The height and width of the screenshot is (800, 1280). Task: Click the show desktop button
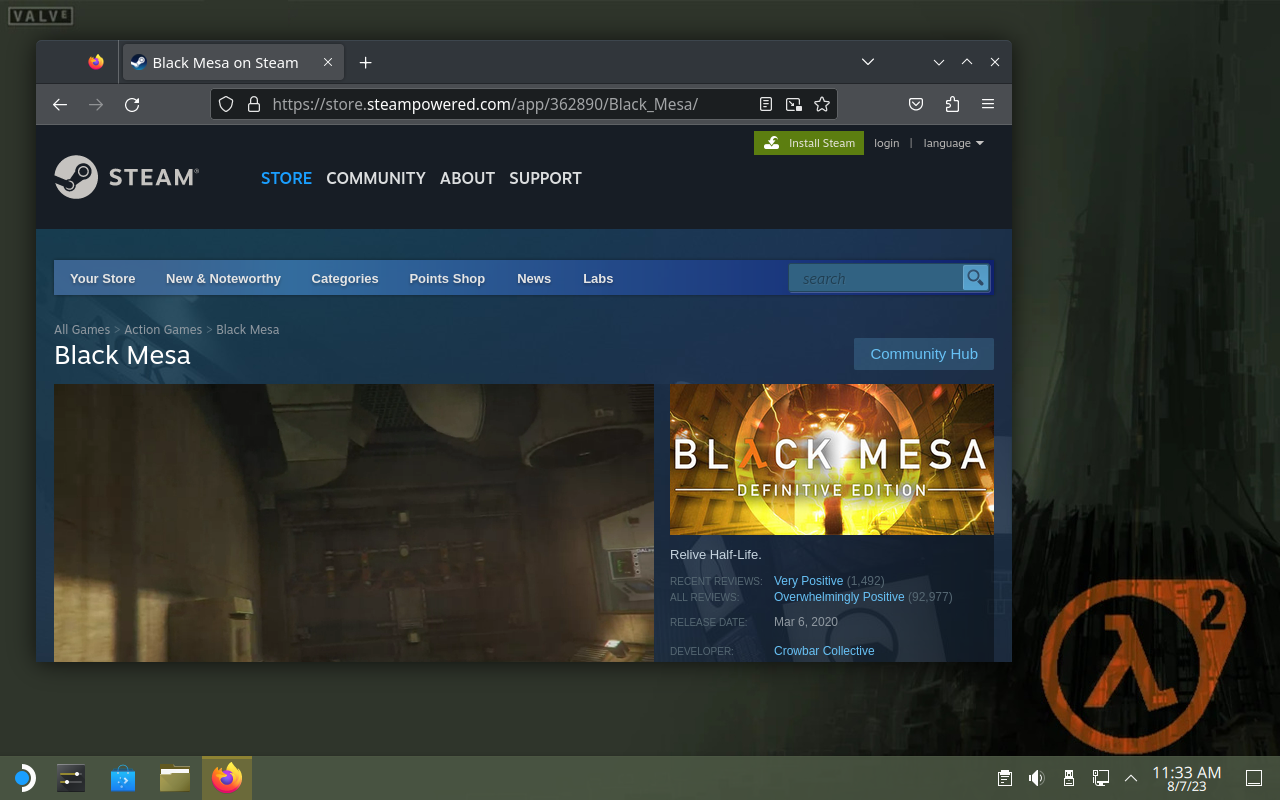pyautogui.click(x=1253, y=778)
